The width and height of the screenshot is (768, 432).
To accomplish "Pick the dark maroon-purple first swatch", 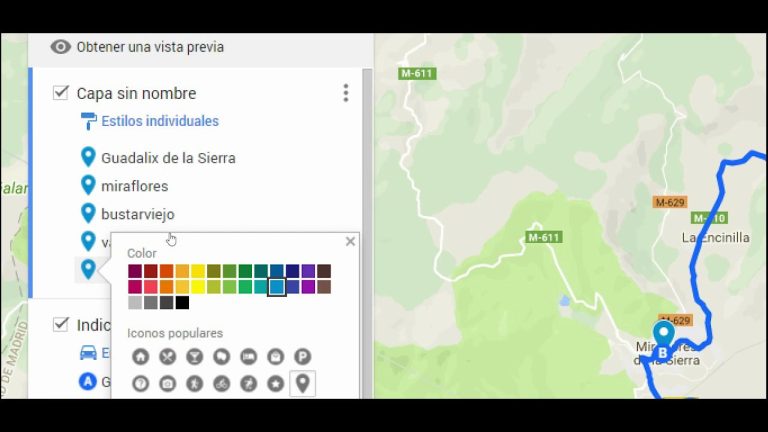I will pyautogui.click(x=135, y=271).
